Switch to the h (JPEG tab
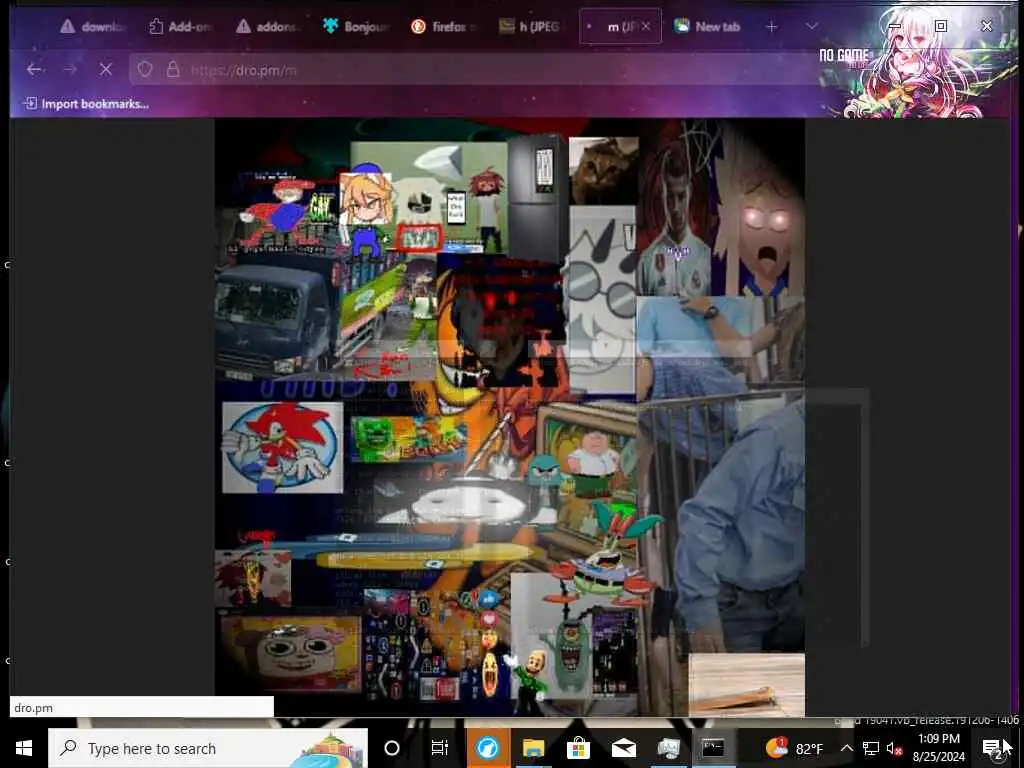Screen dimensions: 1024x768 point(530,27)
